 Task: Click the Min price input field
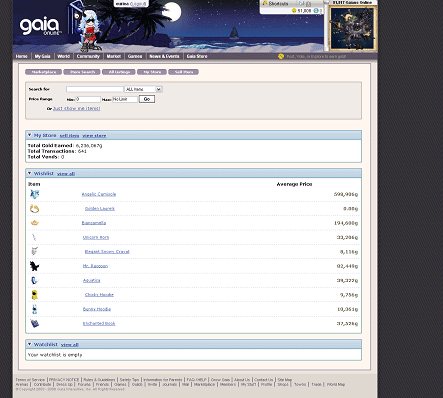point(88,99)
